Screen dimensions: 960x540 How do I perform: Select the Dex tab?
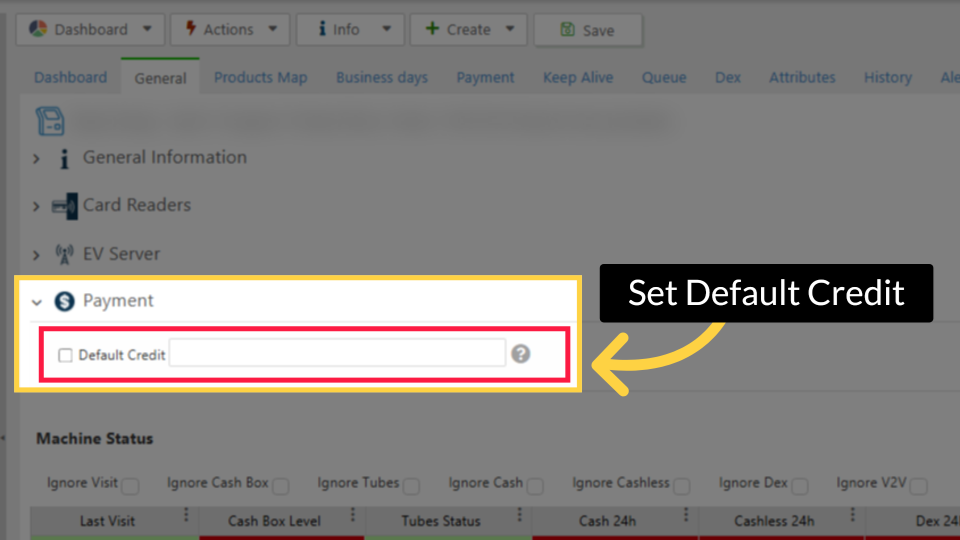click(728, 78)
